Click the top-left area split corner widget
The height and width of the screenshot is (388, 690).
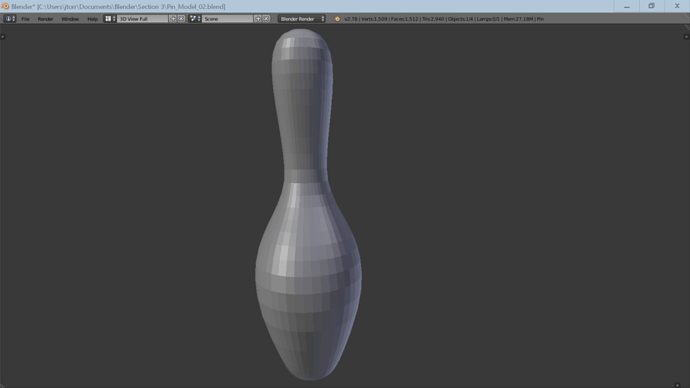[3, 37]
